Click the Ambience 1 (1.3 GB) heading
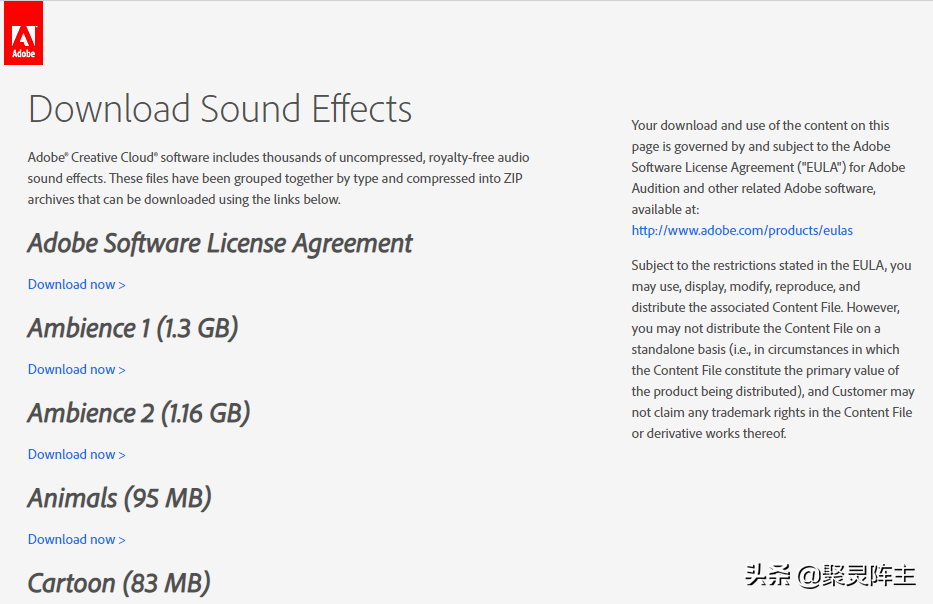933x604 pixels. click(133, 328)
